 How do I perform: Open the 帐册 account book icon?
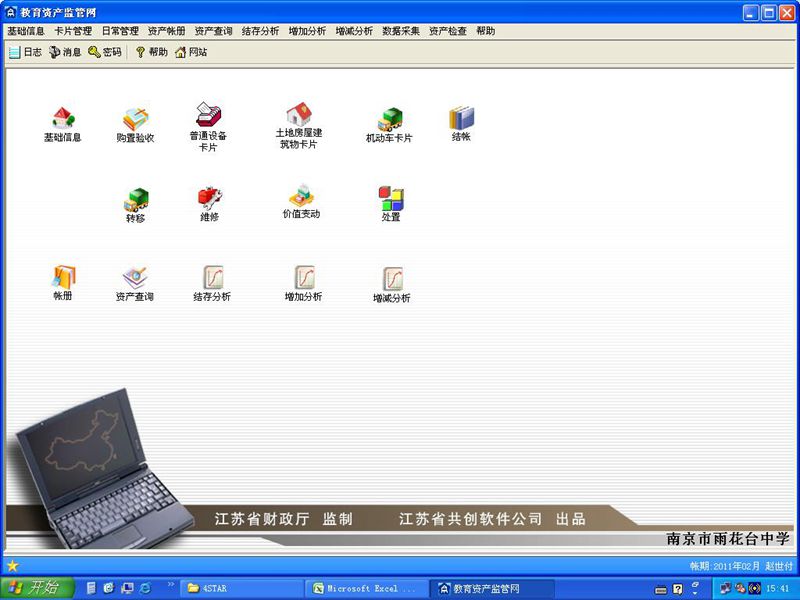(63, 277)
